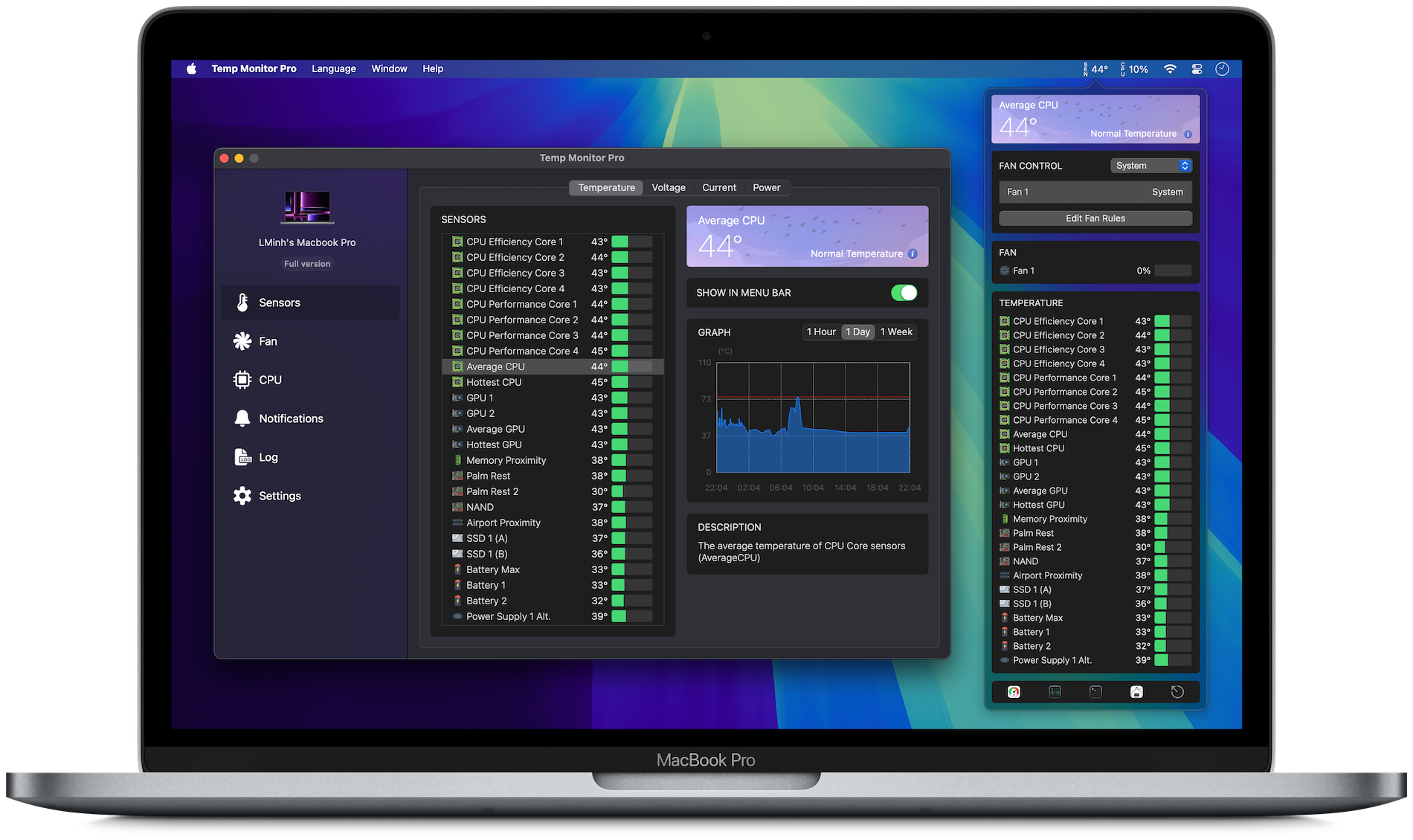Click the Fan 1 0% speed bar in popup
This screenshot has width=1413, height=840.
pyautogui.click(x=1173, y=271)
